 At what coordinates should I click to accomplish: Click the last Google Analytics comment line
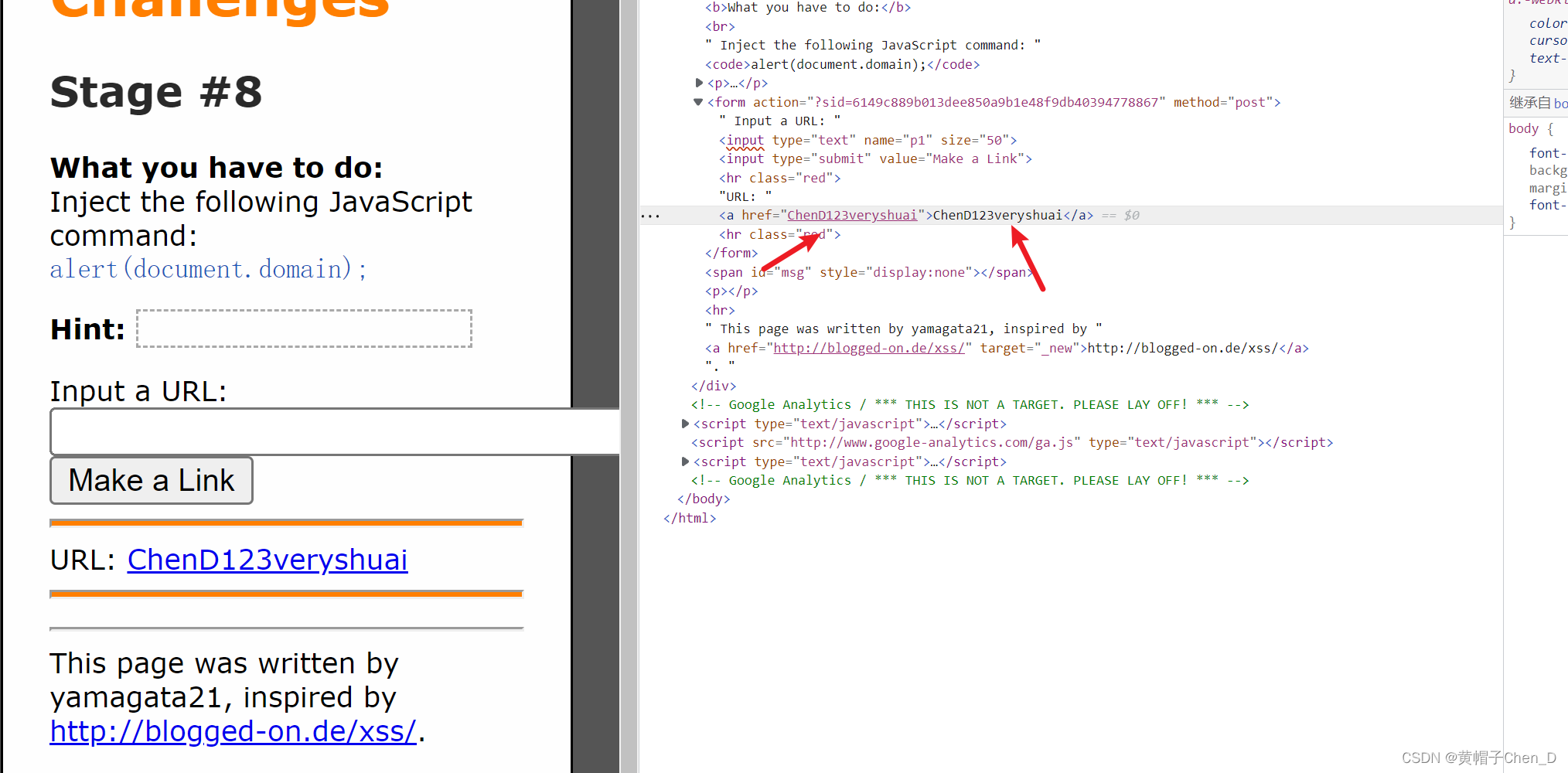pyautogui.click(x=970, y=480)
